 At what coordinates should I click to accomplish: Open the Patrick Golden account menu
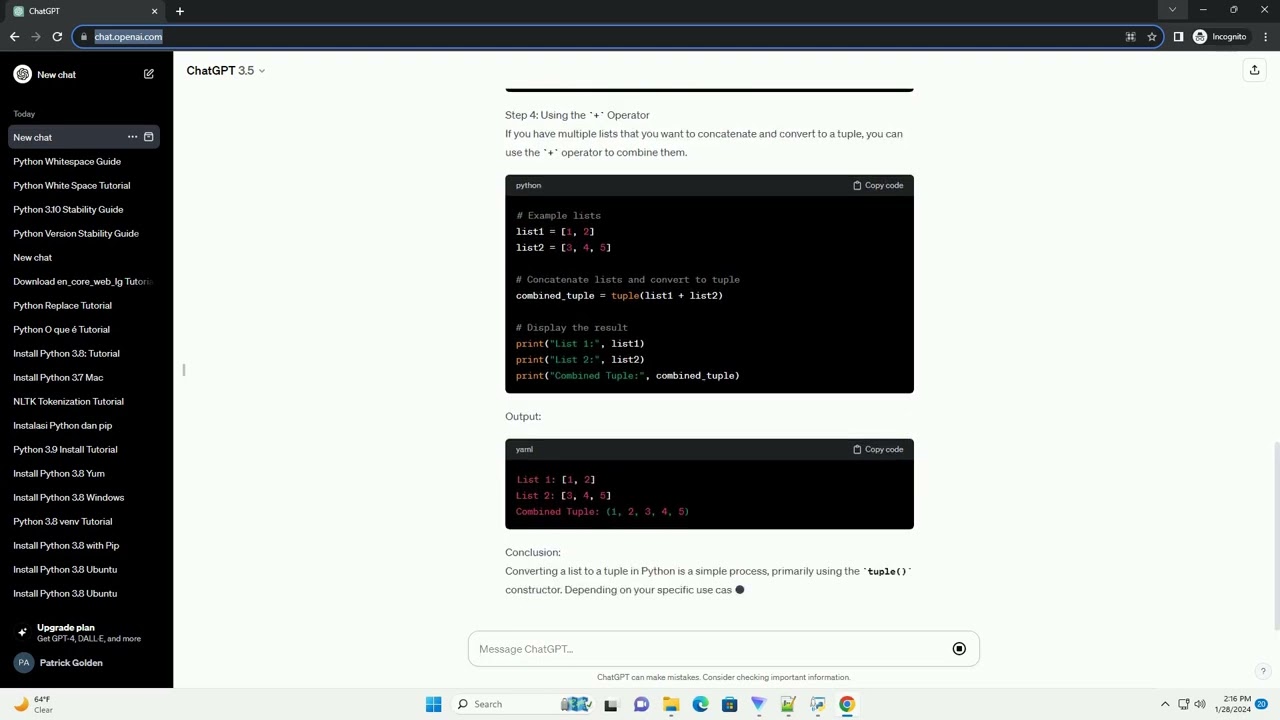[86, 662]
